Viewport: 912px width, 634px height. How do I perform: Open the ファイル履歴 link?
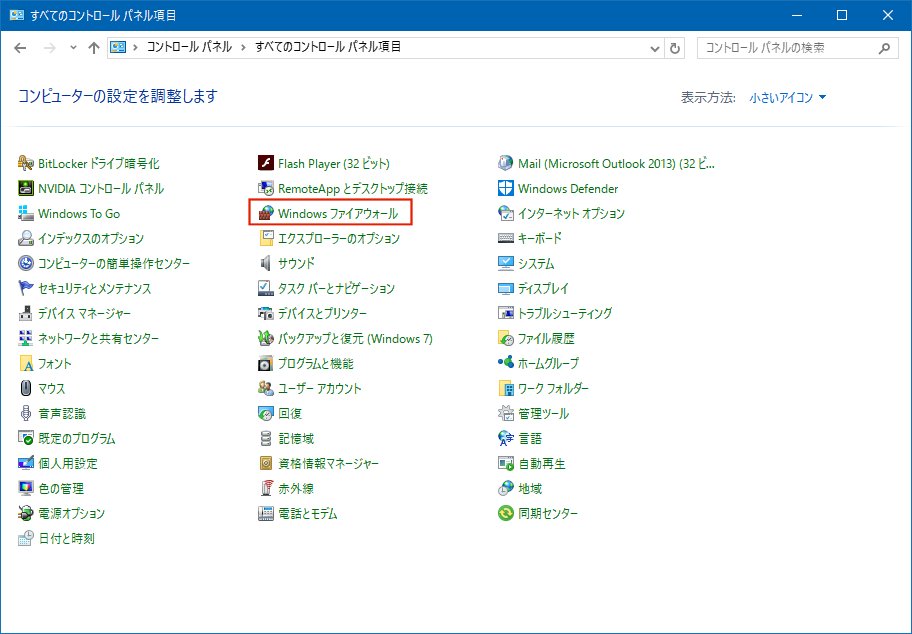coord(546,339)
